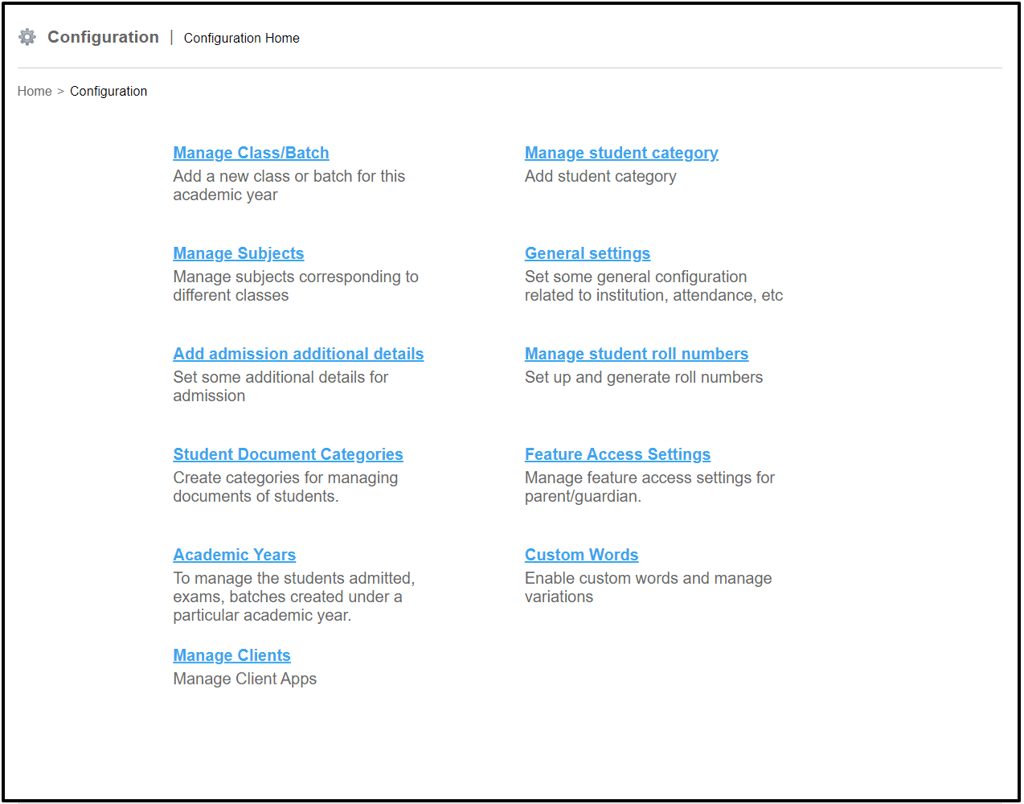The image size is (1024, 804).
Task: Click 'Manage Client Apps' description text
Action: click(x=245, y=679)
